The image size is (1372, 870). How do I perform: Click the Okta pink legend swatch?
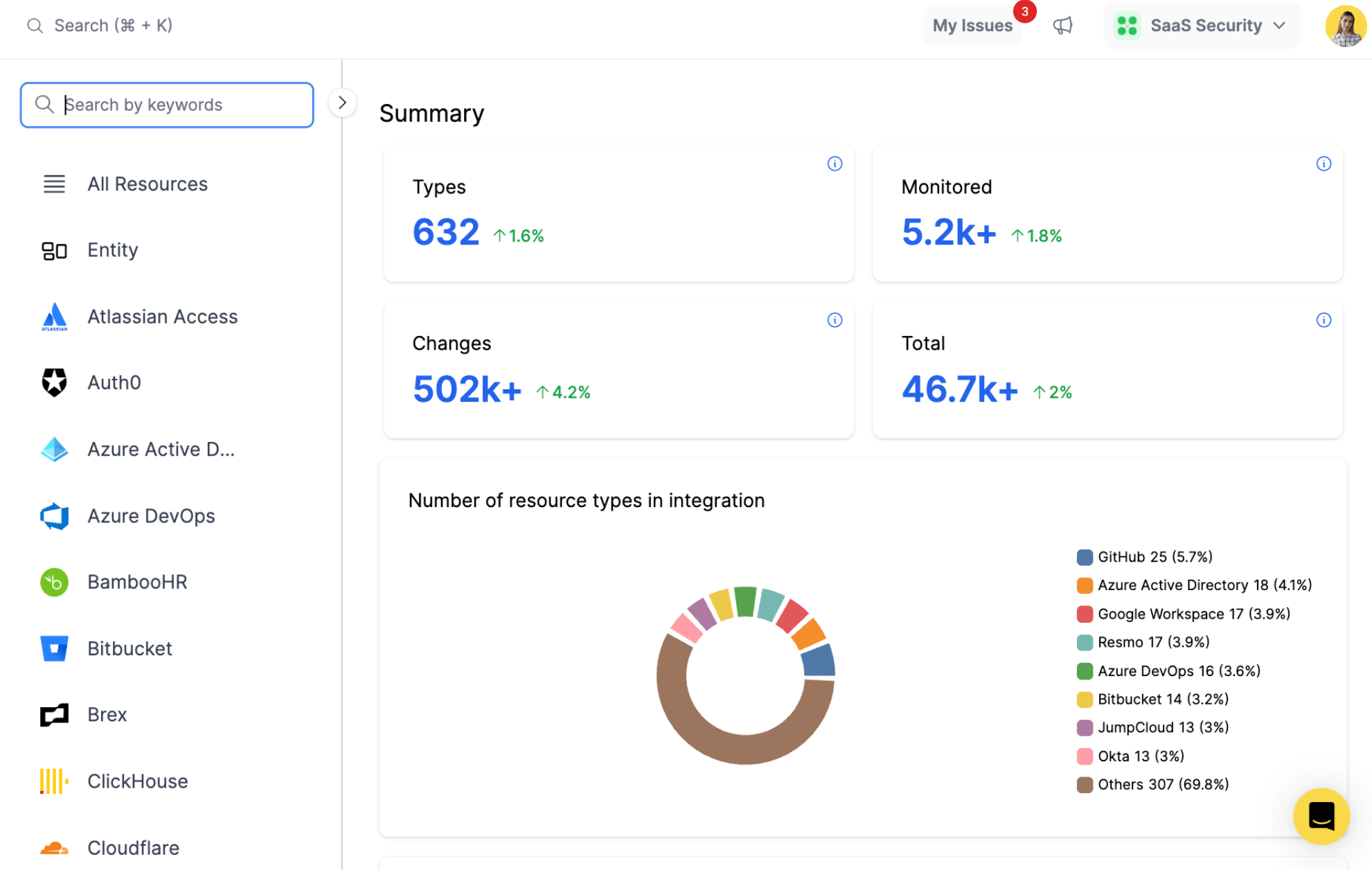[1085, 756]
